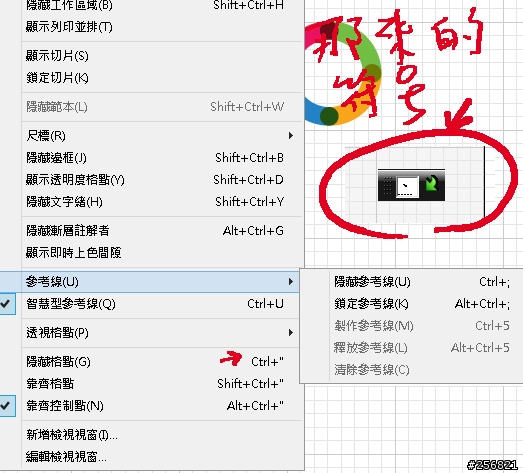Viewport: 523px width, 473px height.
Task: Select 顯示即時上色間隙 option
Action: pyautogui.click(x=162, y=253)
